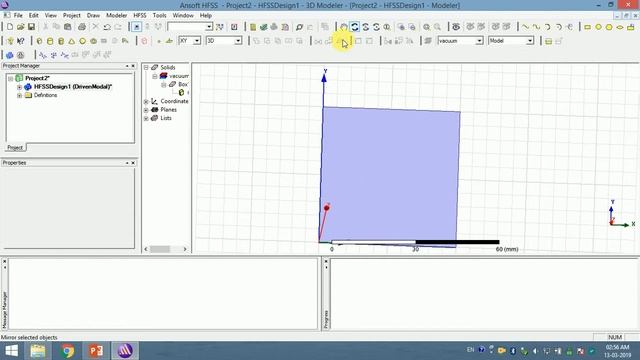
Task: Select the Definitions item in project tree
Action: (45, 96)
